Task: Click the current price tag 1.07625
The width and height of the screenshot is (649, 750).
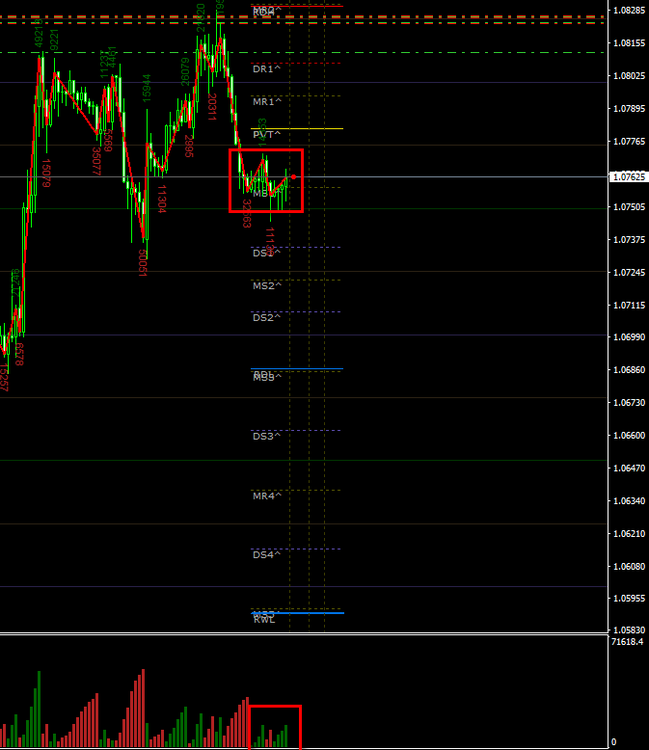Action: (x=629, y=177)
